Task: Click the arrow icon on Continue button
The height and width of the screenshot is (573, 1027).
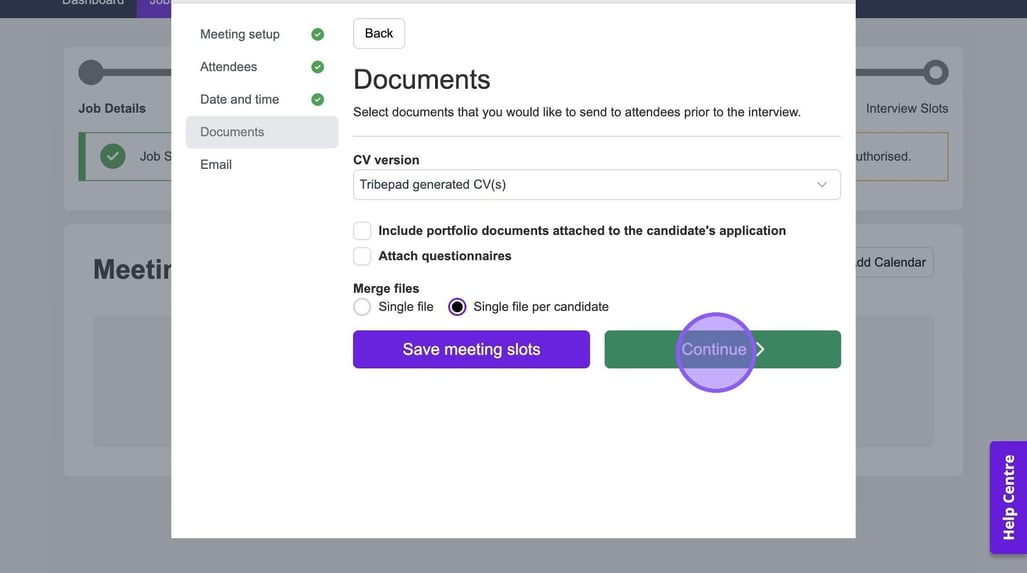Action: (760, 349)
